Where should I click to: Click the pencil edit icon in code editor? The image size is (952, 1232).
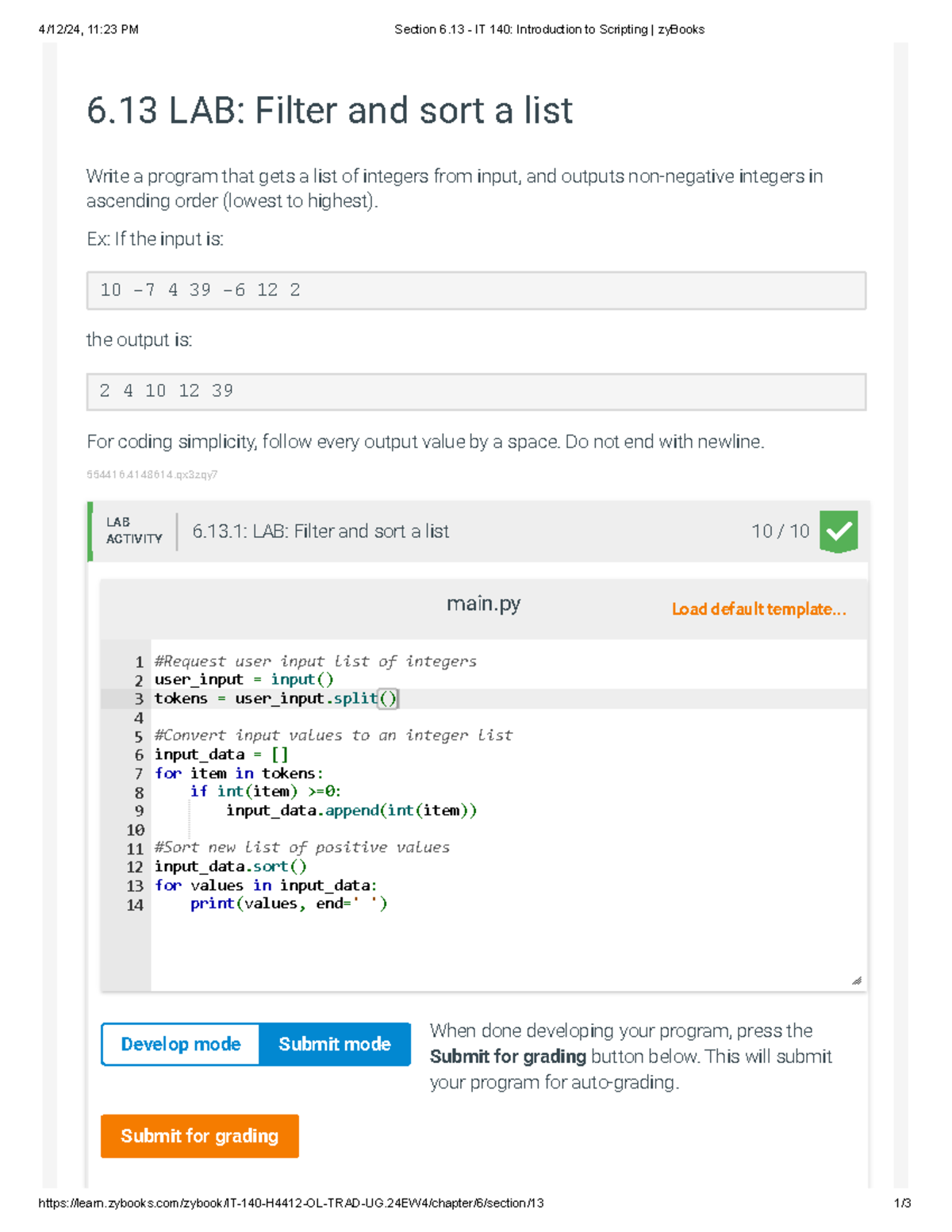coord(857,981)
